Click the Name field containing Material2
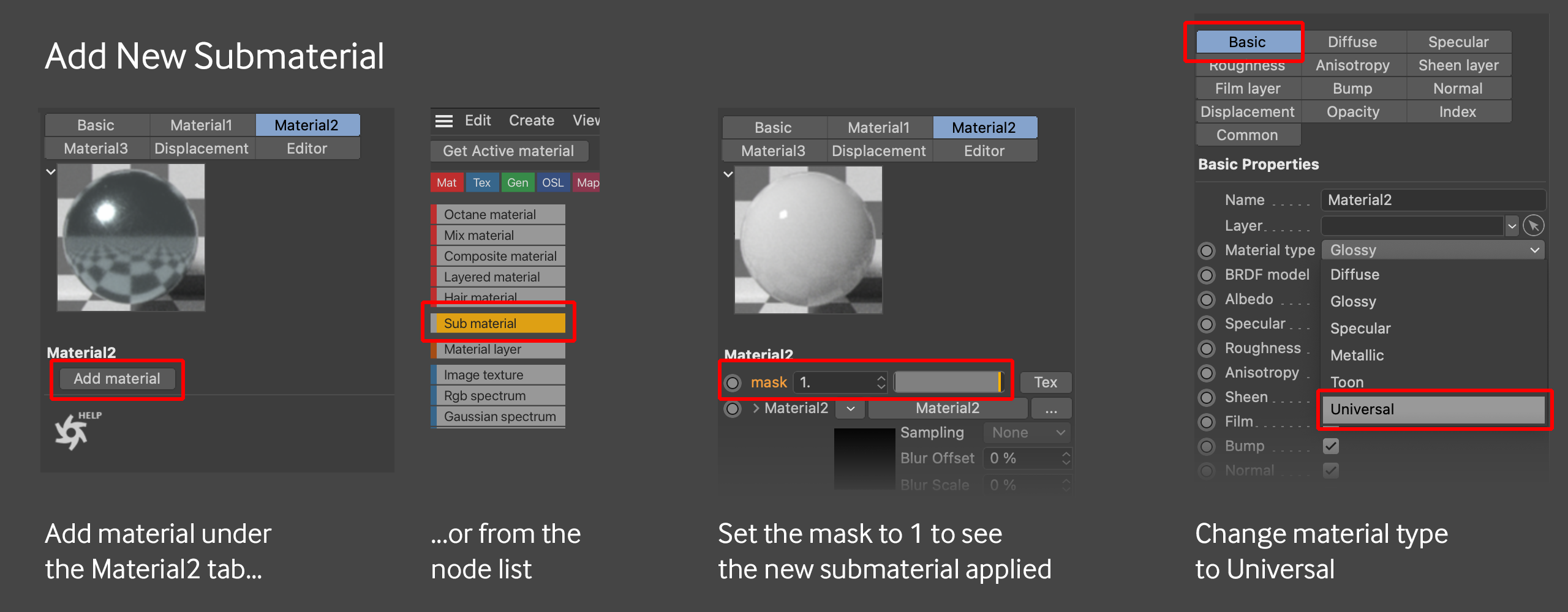 tap(1432, 200)
